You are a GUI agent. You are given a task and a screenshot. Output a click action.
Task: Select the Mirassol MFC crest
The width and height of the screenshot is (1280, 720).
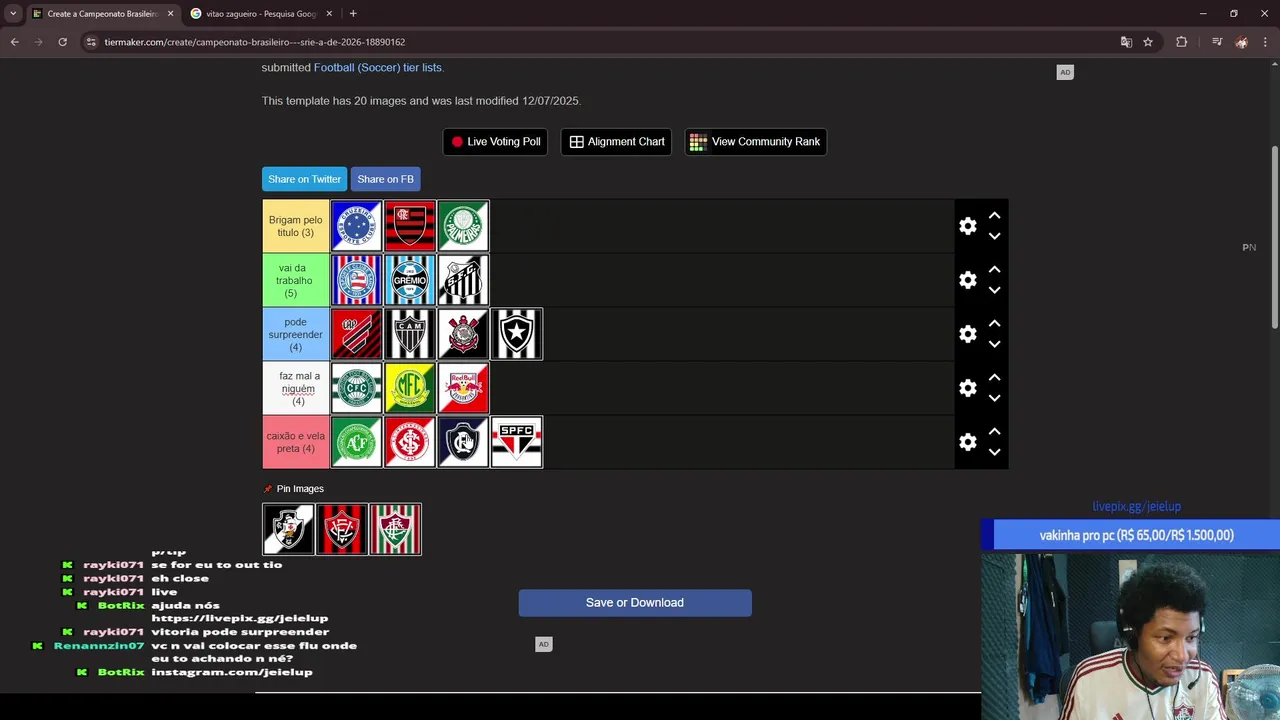(x=410, y=388)
